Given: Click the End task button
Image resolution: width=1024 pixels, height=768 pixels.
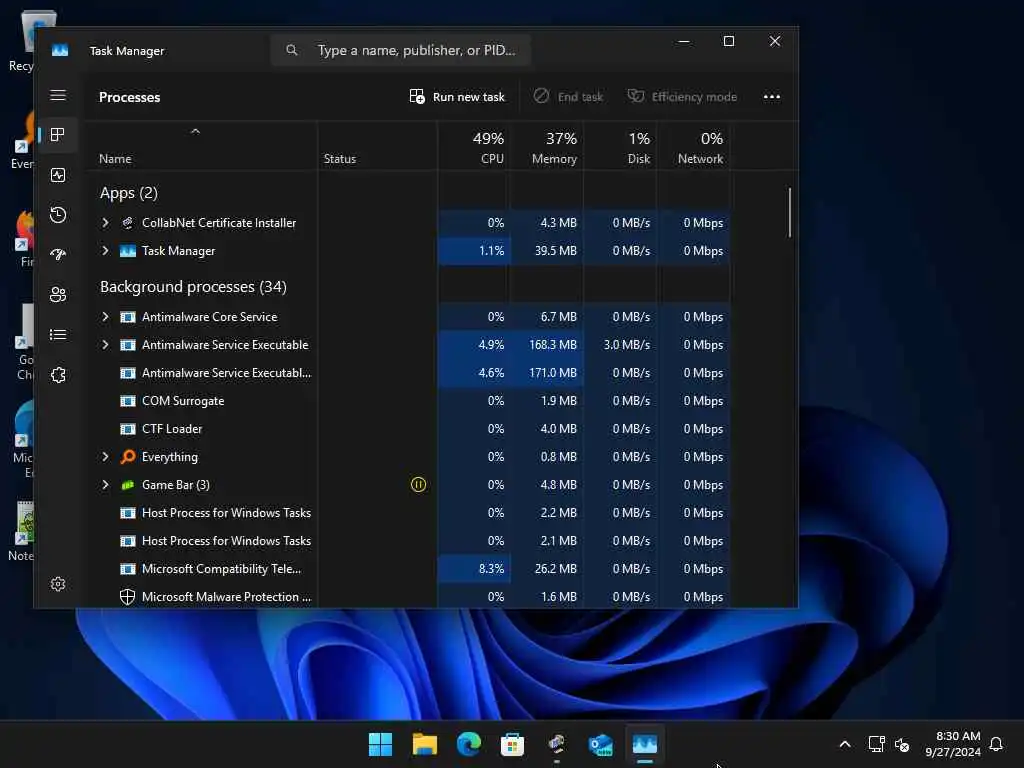Looking at the screenshot, I should [568, 97].
